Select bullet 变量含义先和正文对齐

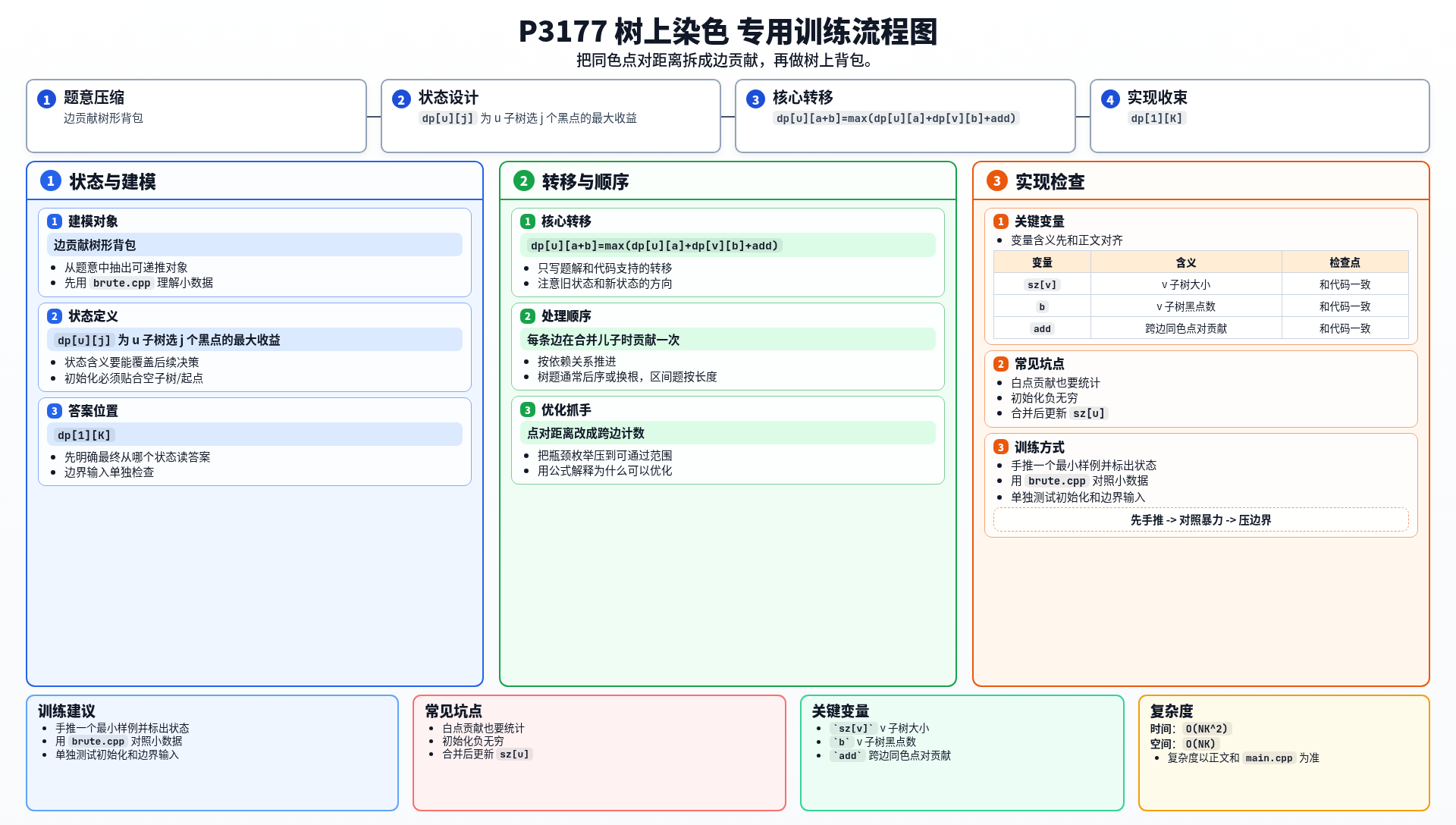tap(1067, 240)
